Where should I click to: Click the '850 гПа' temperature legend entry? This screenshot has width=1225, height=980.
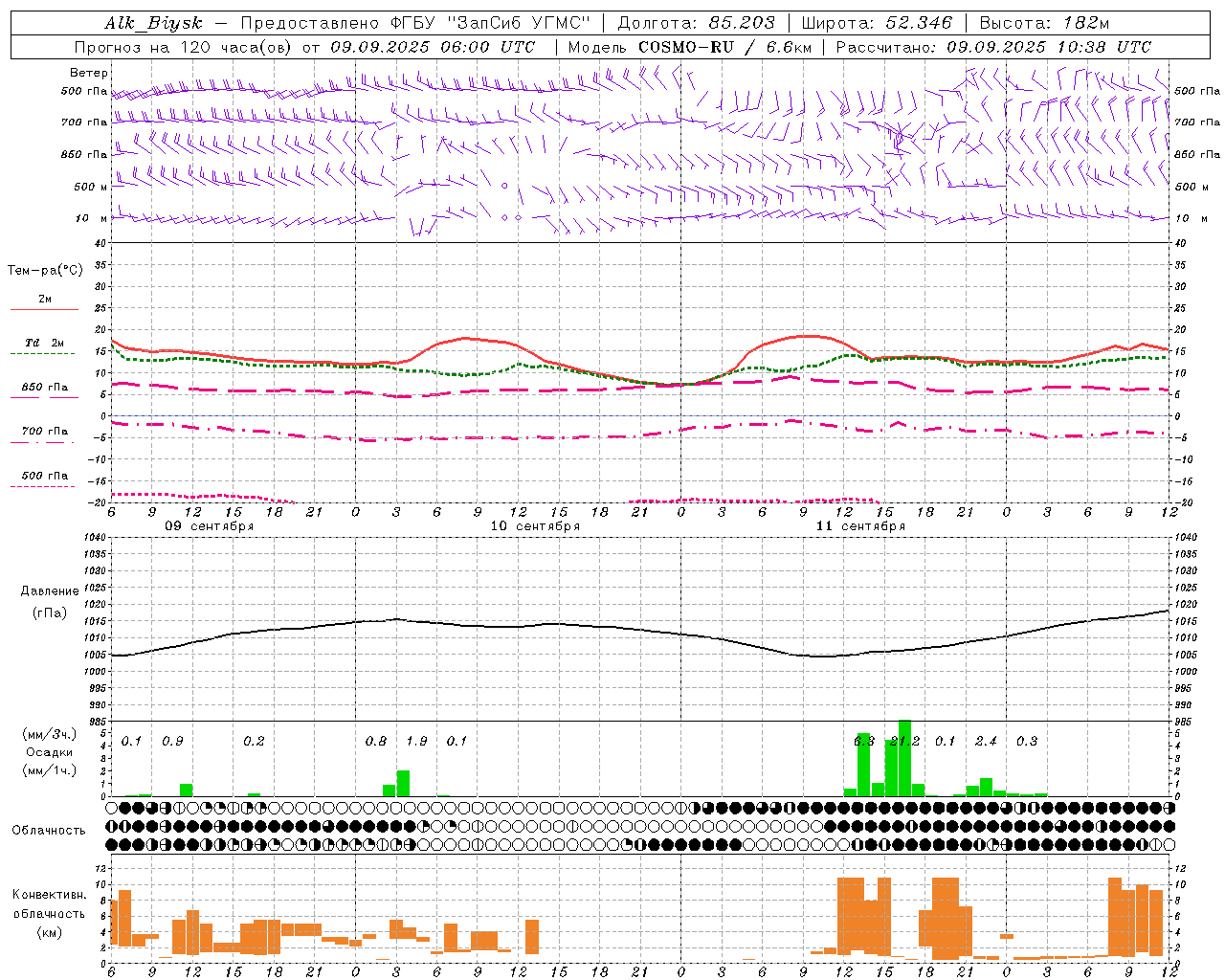point(45,388)
